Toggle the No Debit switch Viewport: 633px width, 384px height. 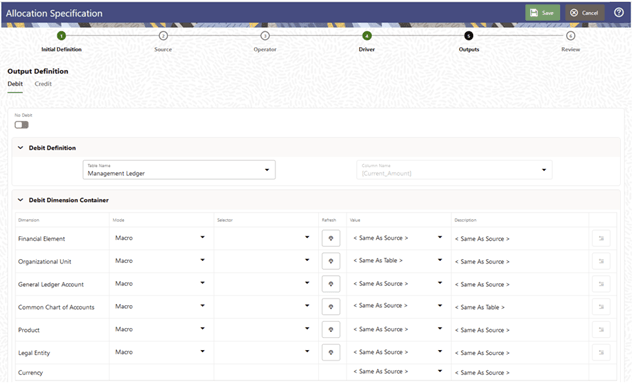pos(21,125)
